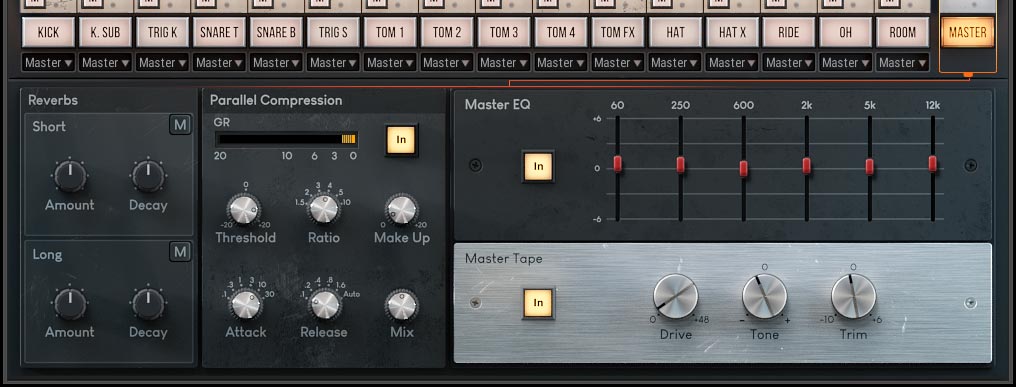Viewport: 1016px width, 387px height.
Task: Click the 2k EQ fader
Action: click(x=806, y=166)
